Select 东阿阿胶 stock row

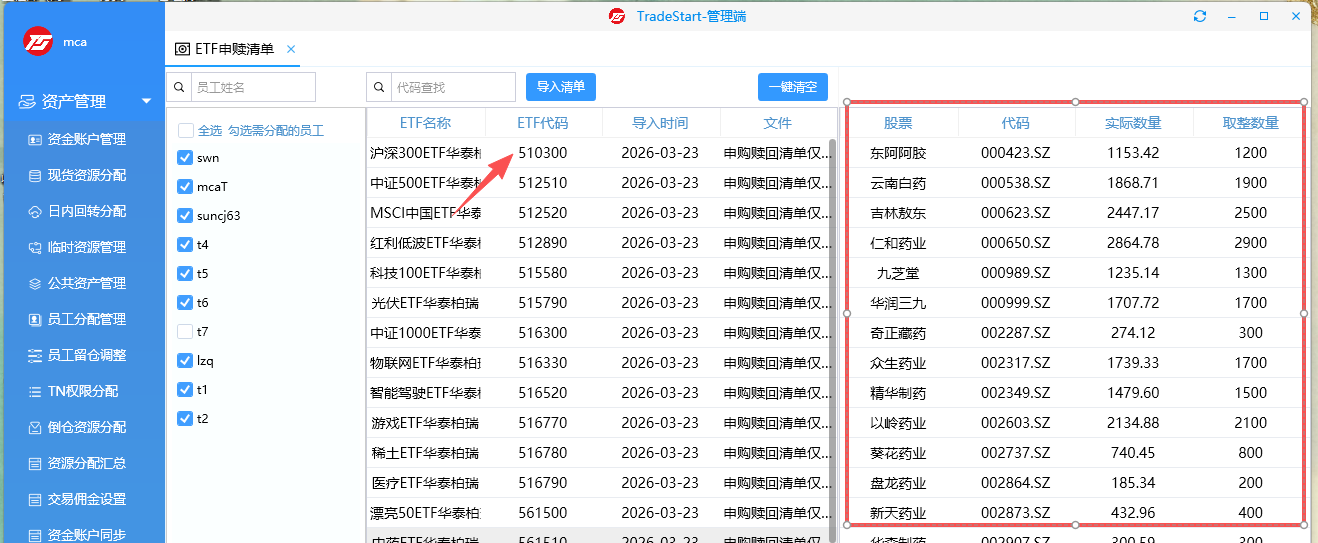click(x=1075, y=153)
